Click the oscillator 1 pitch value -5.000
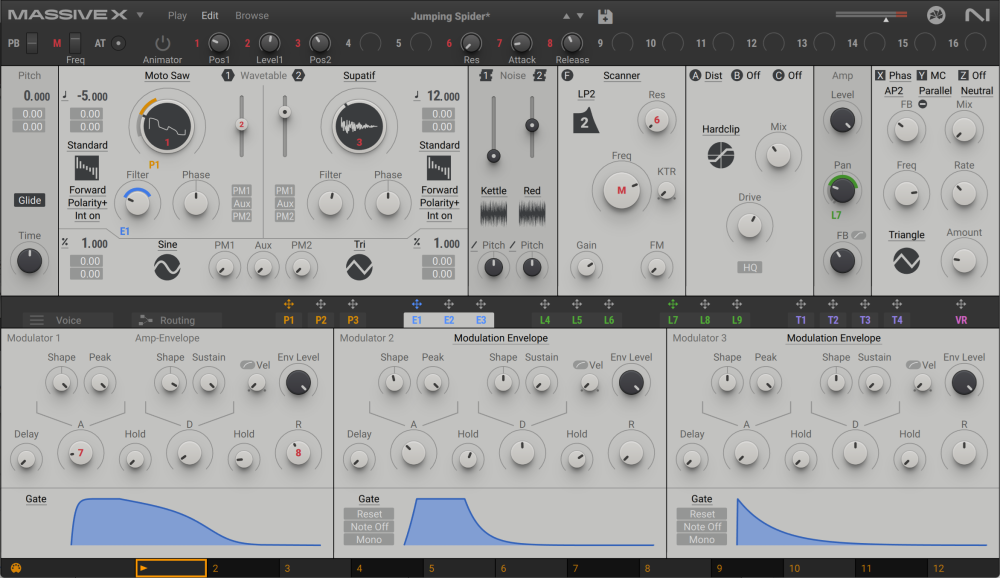This screenshot has width=1000, height=578. (92, 96)
